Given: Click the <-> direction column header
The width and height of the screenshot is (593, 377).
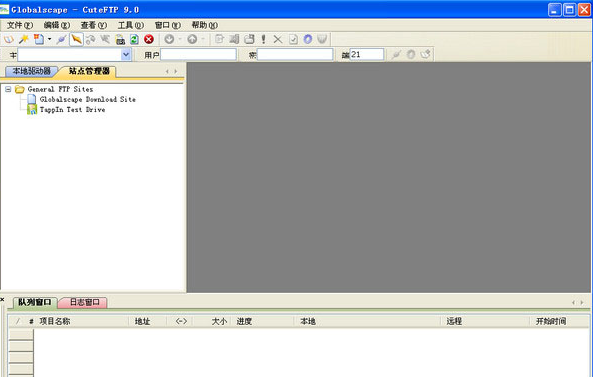Looking at the screenshot, I should pos(181,321).
